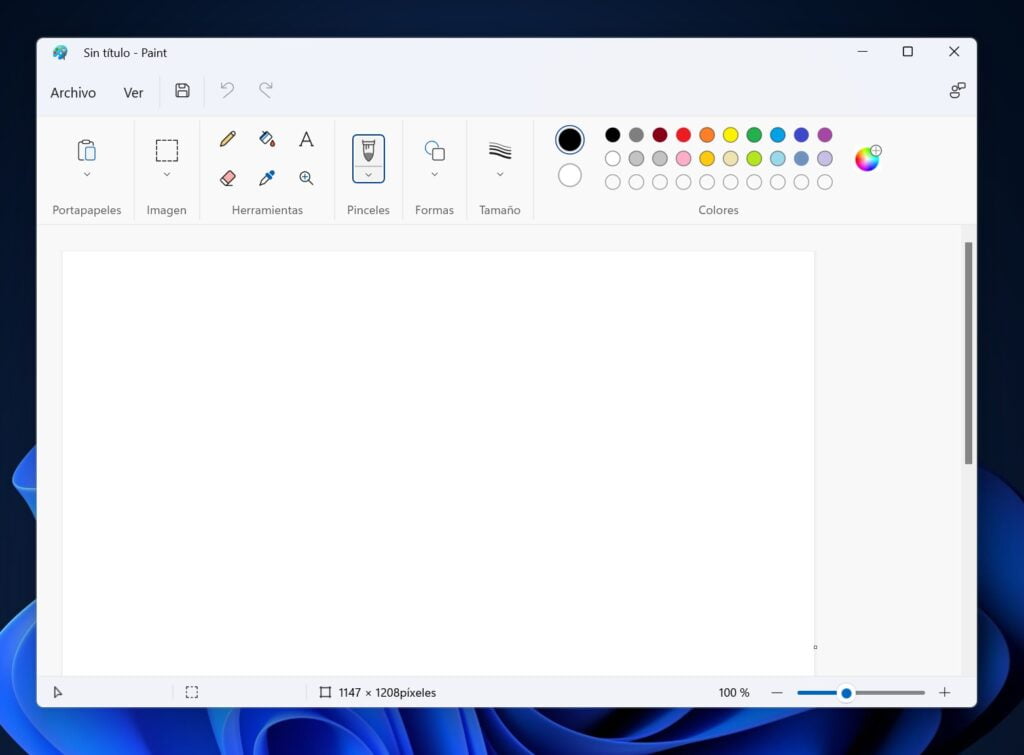Viewport: 1024px width, 755px height.
Task: Pick the lavender palette color
Action: coord(825,158)
